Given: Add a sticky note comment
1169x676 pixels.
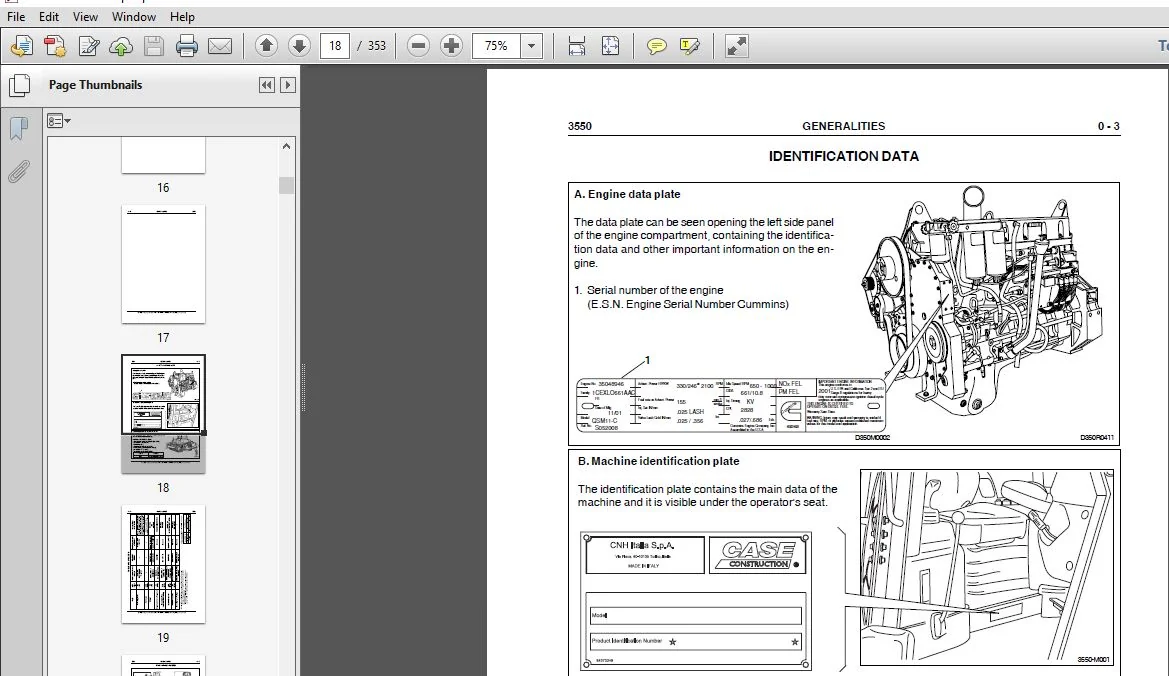Looking at the screenshot, I should (x=657, y=46).
